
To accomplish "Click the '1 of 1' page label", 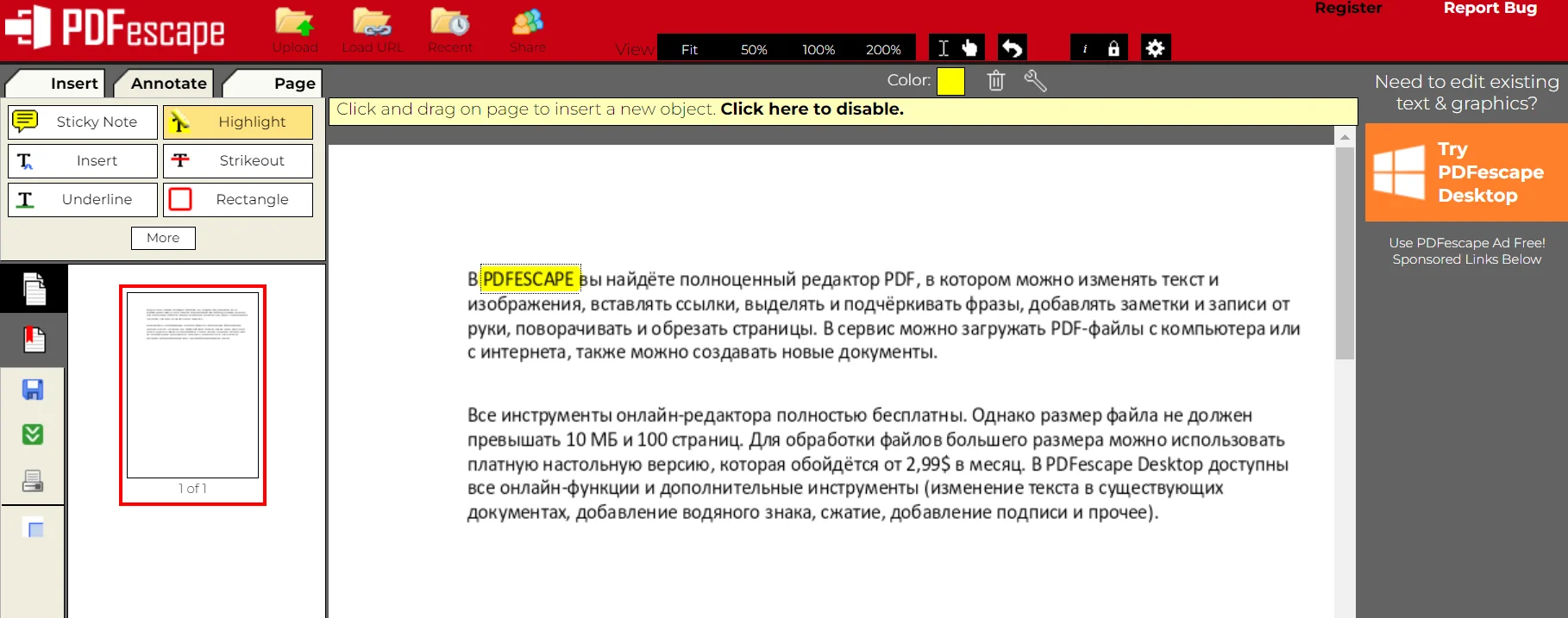I will [192, 489].
